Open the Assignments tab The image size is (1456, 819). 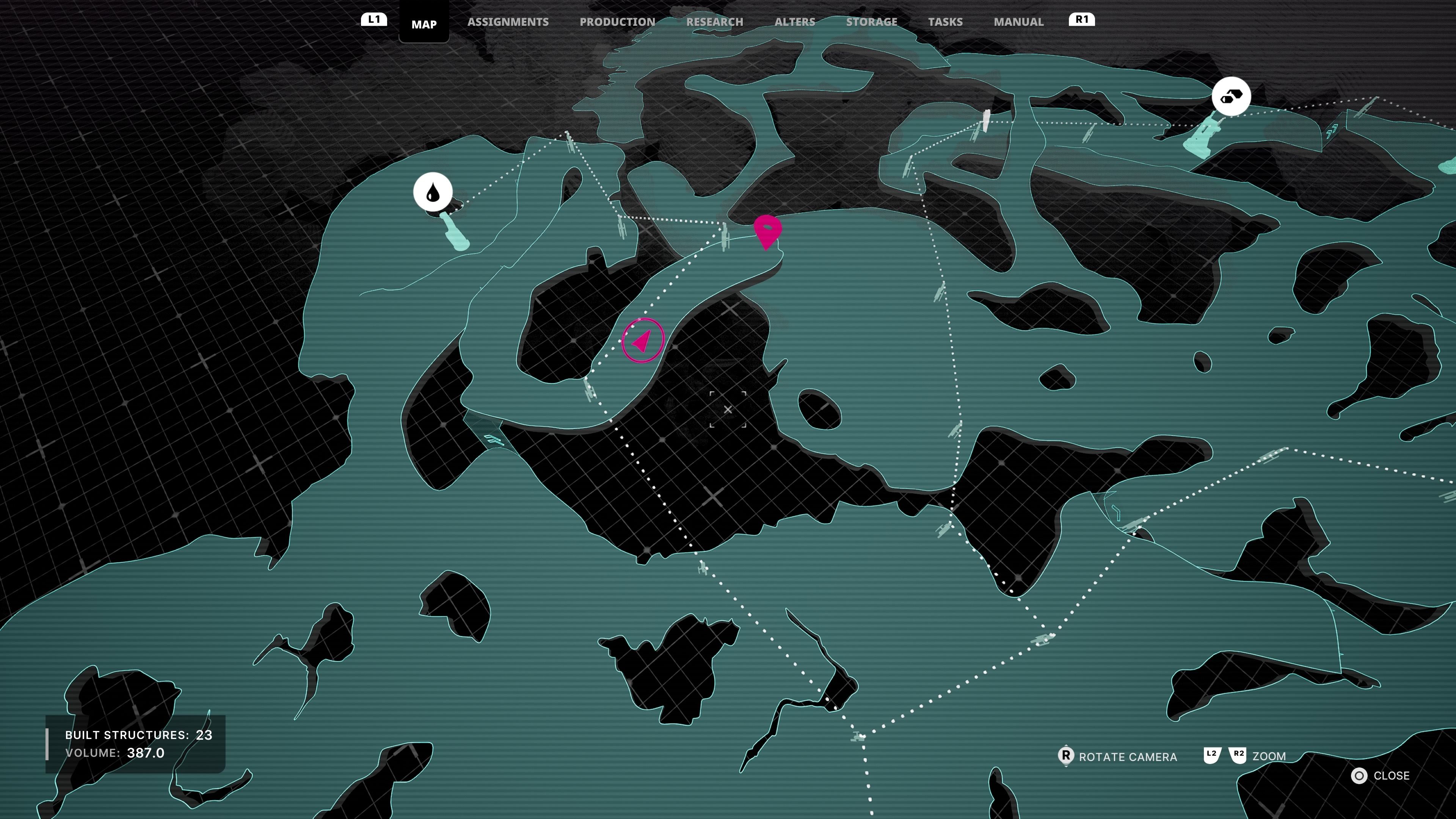point(508,22)
